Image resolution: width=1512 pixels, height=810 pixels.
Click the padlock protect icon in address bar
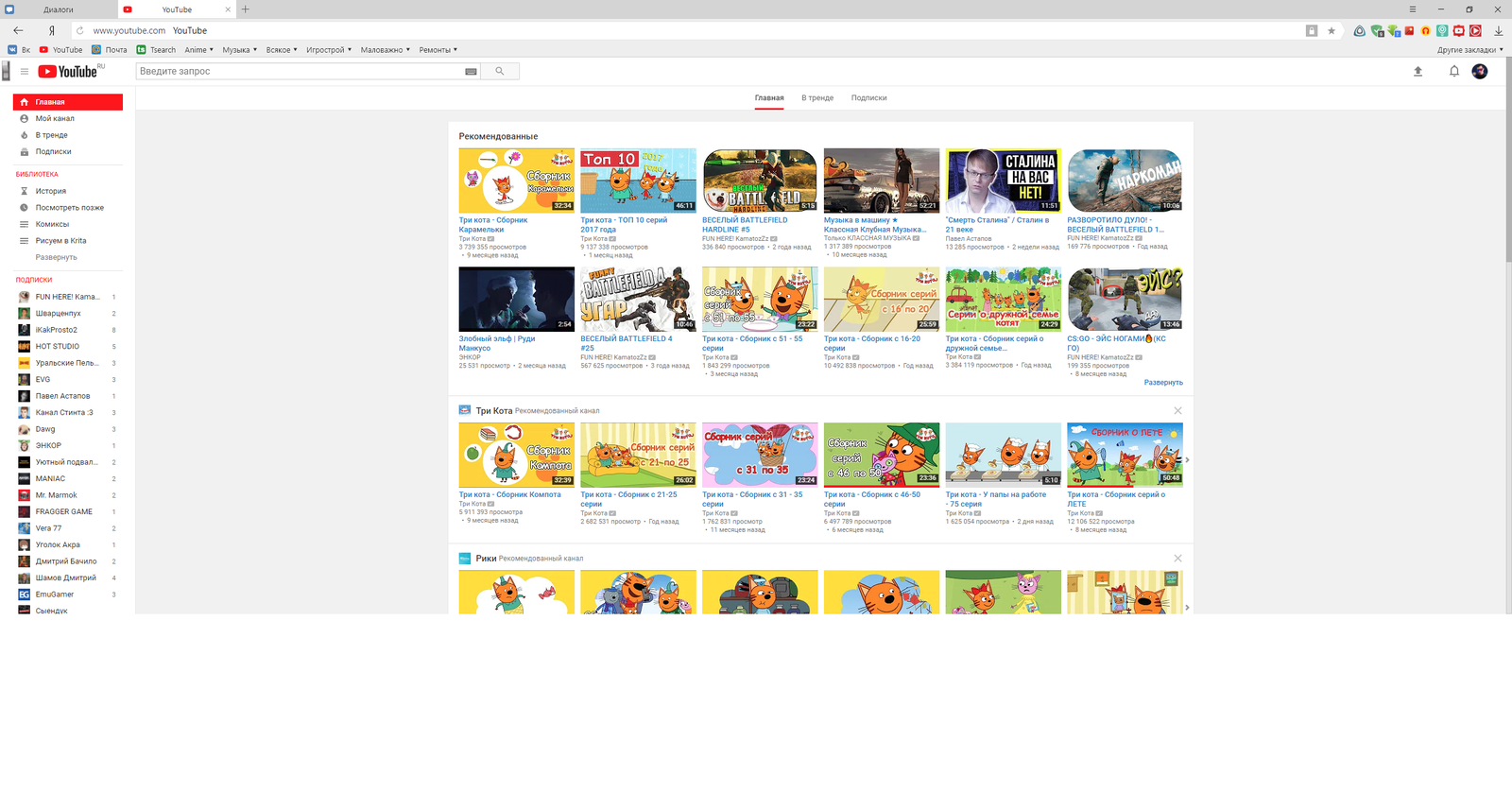[x=1312, y=31]
